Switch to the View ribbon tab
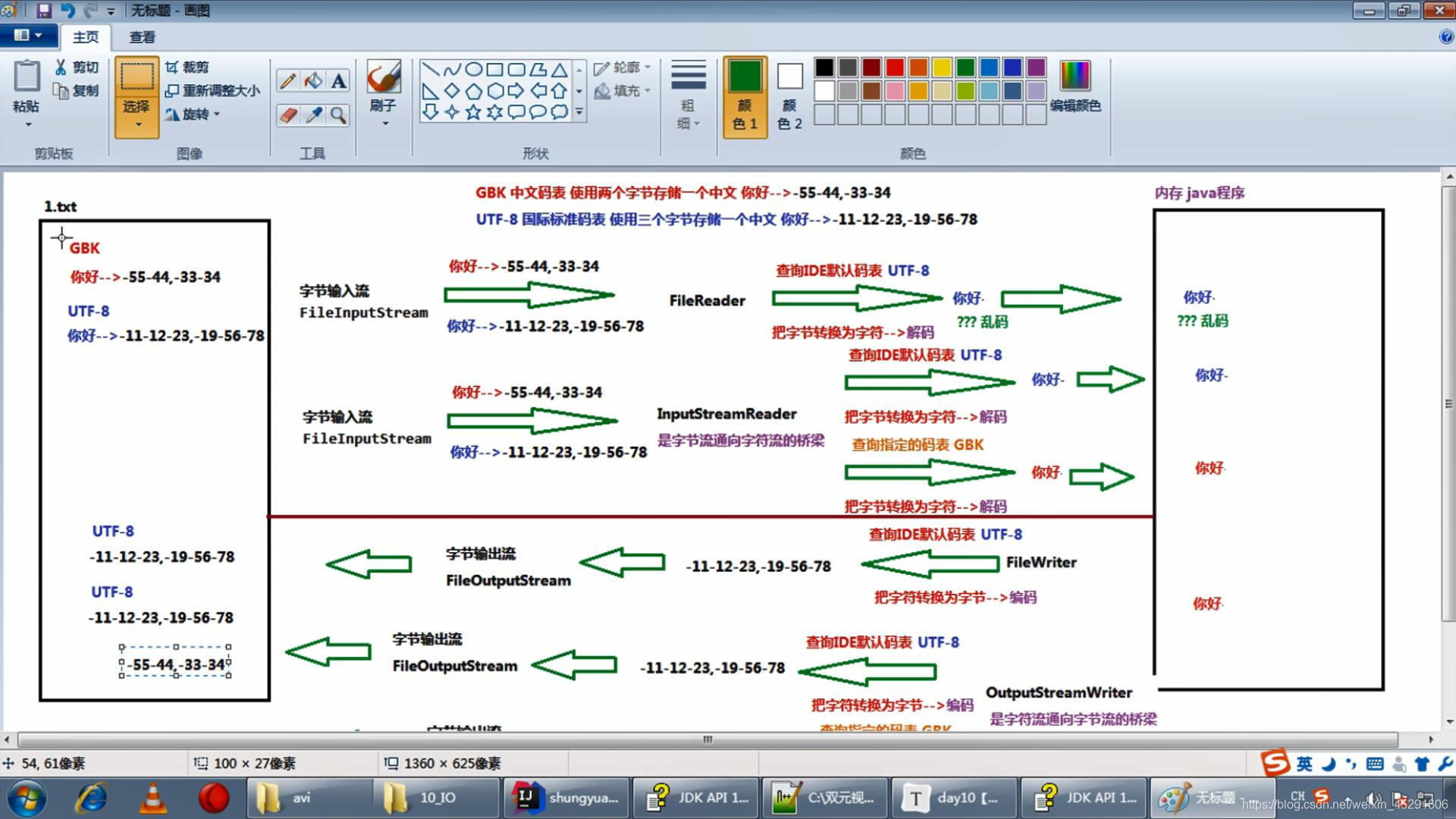Viewport: 1456px width, 819px height. 142,36
